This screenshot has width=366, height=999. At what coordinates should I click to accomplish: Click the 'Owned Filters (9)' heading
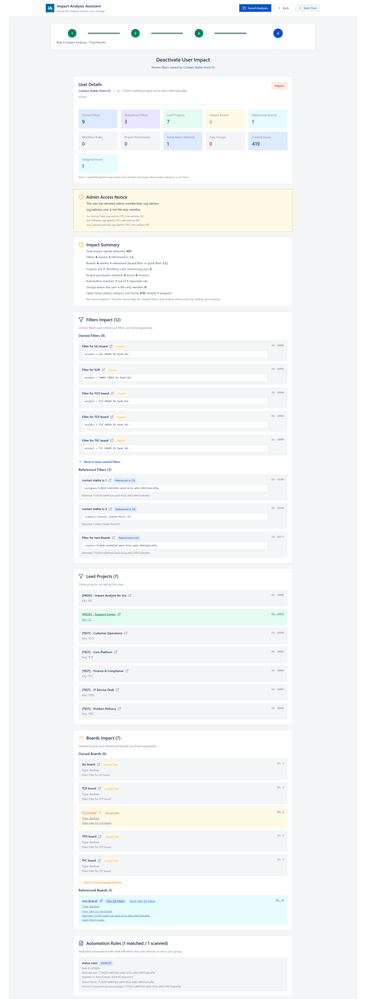click(x=92, y=335)
